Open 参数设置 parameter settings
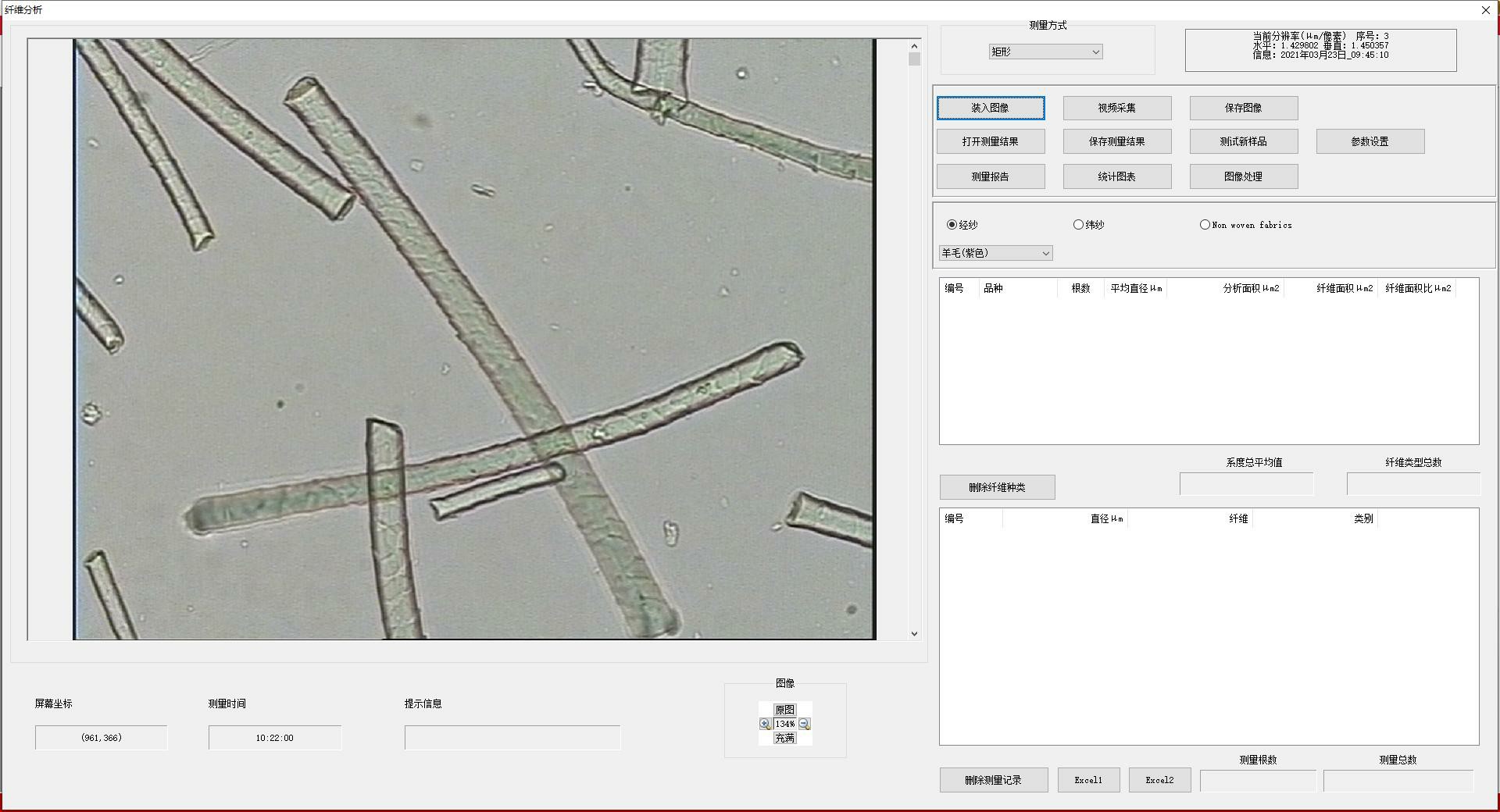1500x812 pixels. tap(1370, 141)
